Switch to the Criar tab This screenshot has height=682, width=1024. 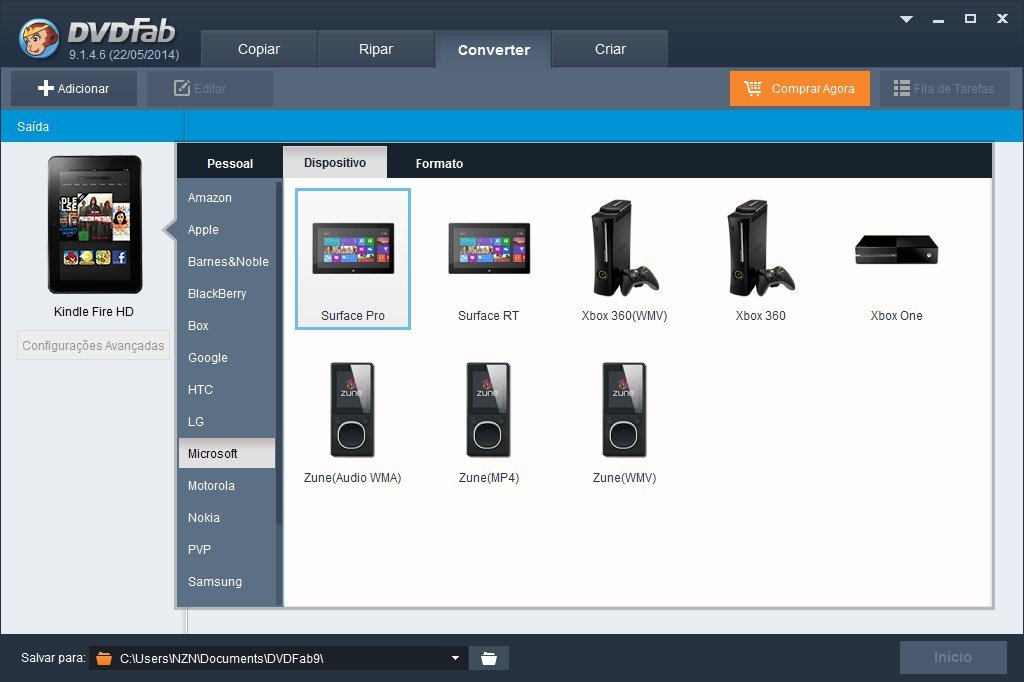point(610,49)
